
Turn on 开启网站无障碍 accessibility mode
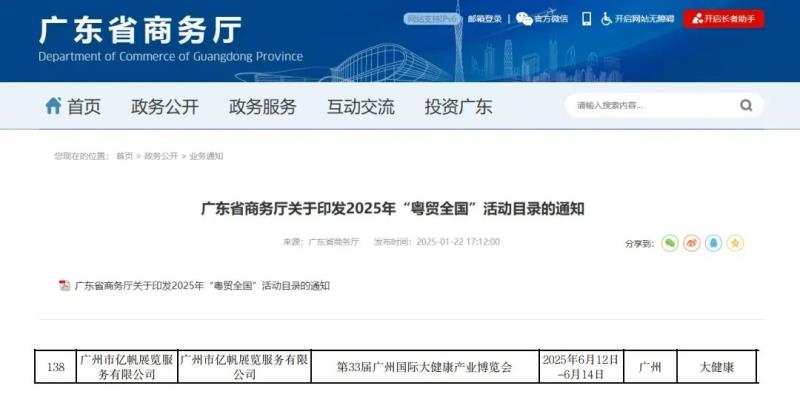click(645, 19)
